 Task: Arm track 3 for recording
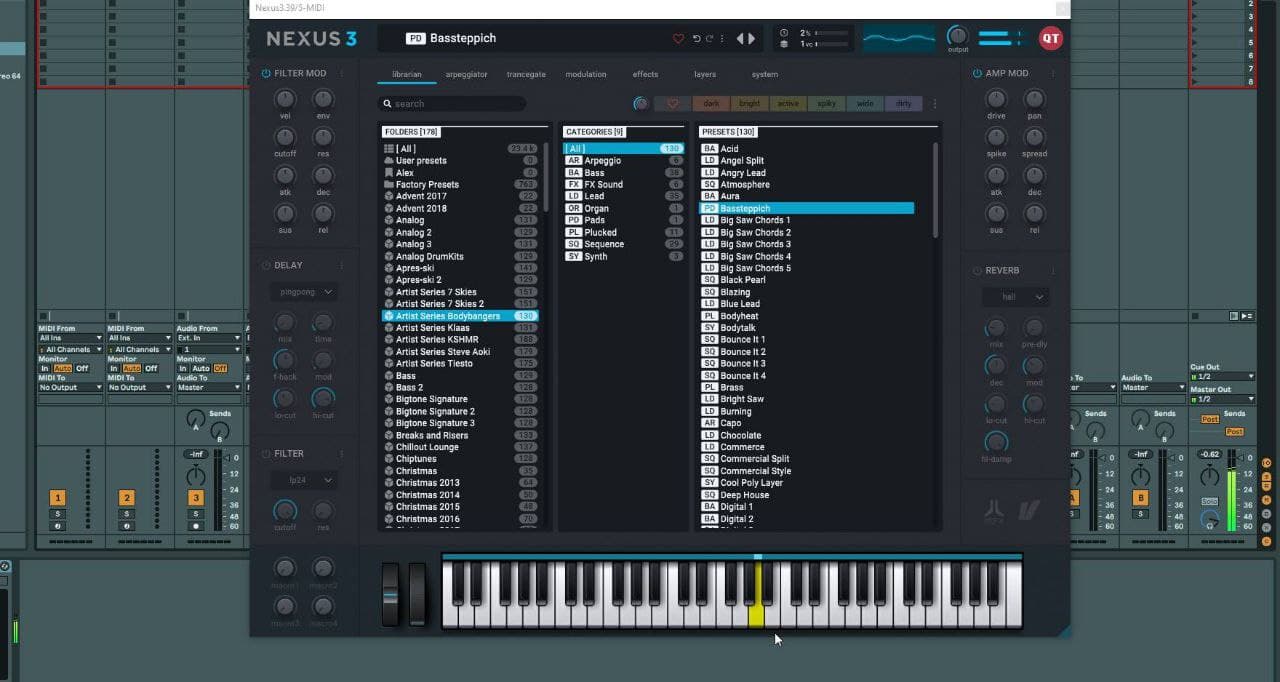pos(196,525)
